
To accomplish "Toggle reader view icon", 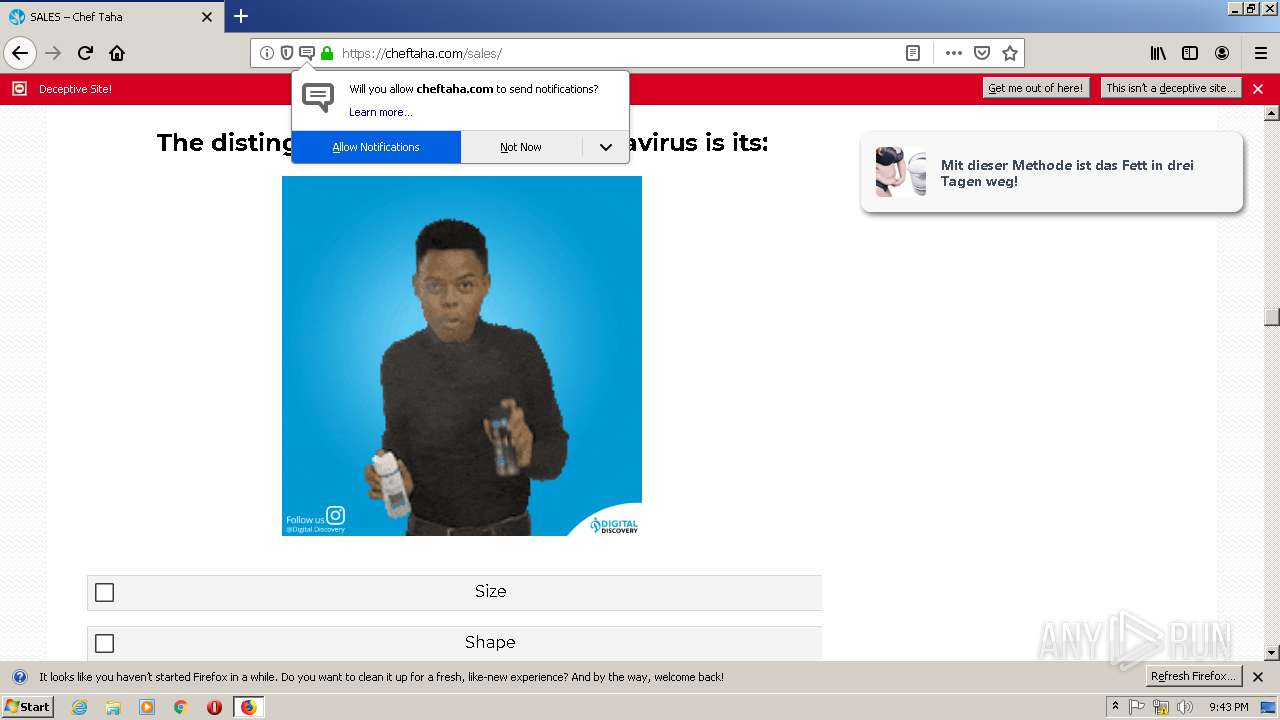I will (913, 53).
